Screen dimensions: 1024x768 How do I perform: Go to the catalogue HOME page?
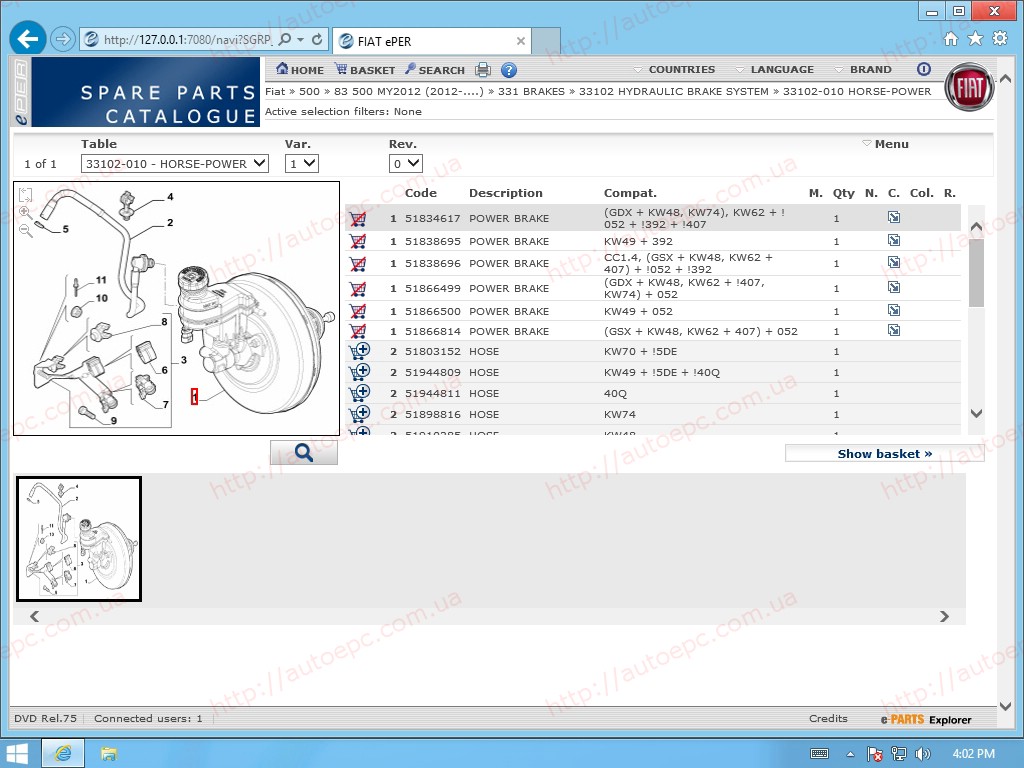300,69
